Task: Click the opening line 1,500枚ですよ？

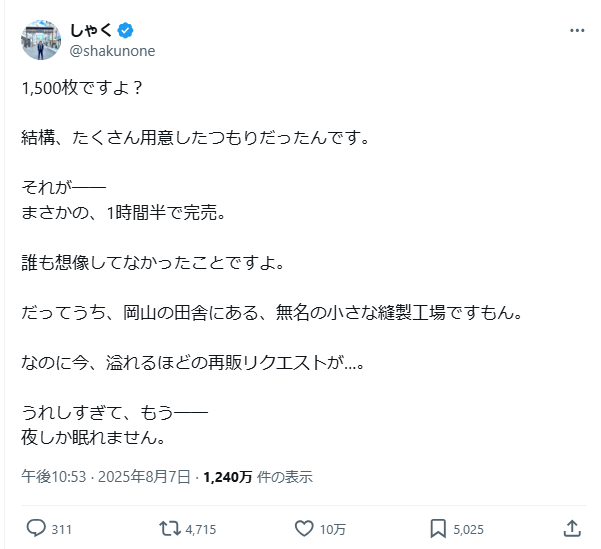Action: (82, 87)
